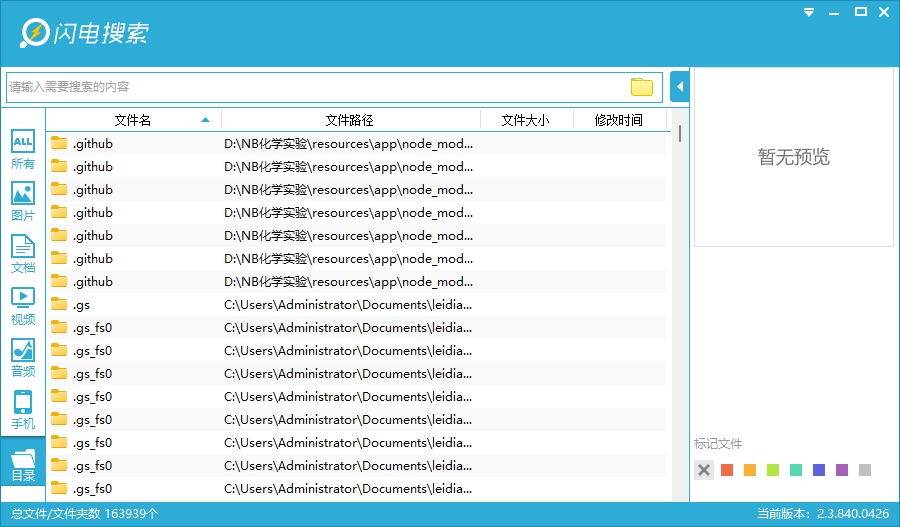
Task: Mark file with green color swatch
Action: 773,470
